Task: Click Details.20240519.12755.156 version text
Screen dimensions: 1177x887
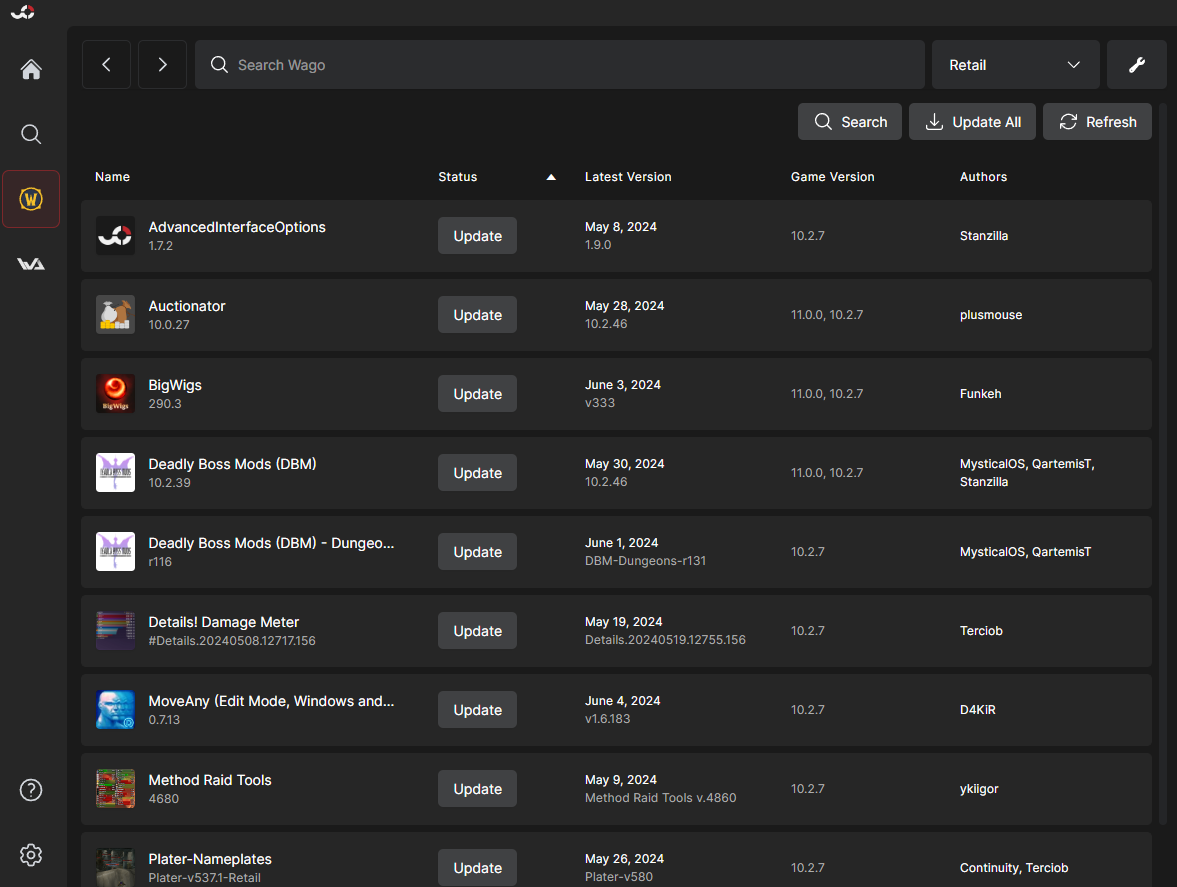Action: pyautogui.click(x=665, y=640)
